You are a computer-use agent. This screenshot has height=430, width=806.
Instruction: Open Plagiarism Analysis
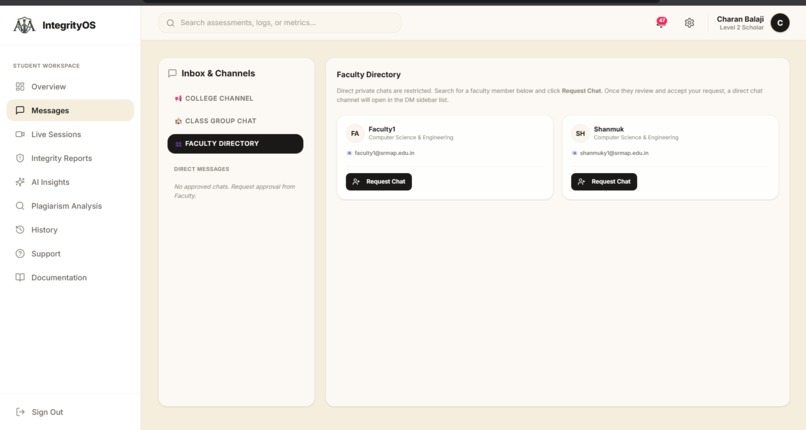point(70,206)
